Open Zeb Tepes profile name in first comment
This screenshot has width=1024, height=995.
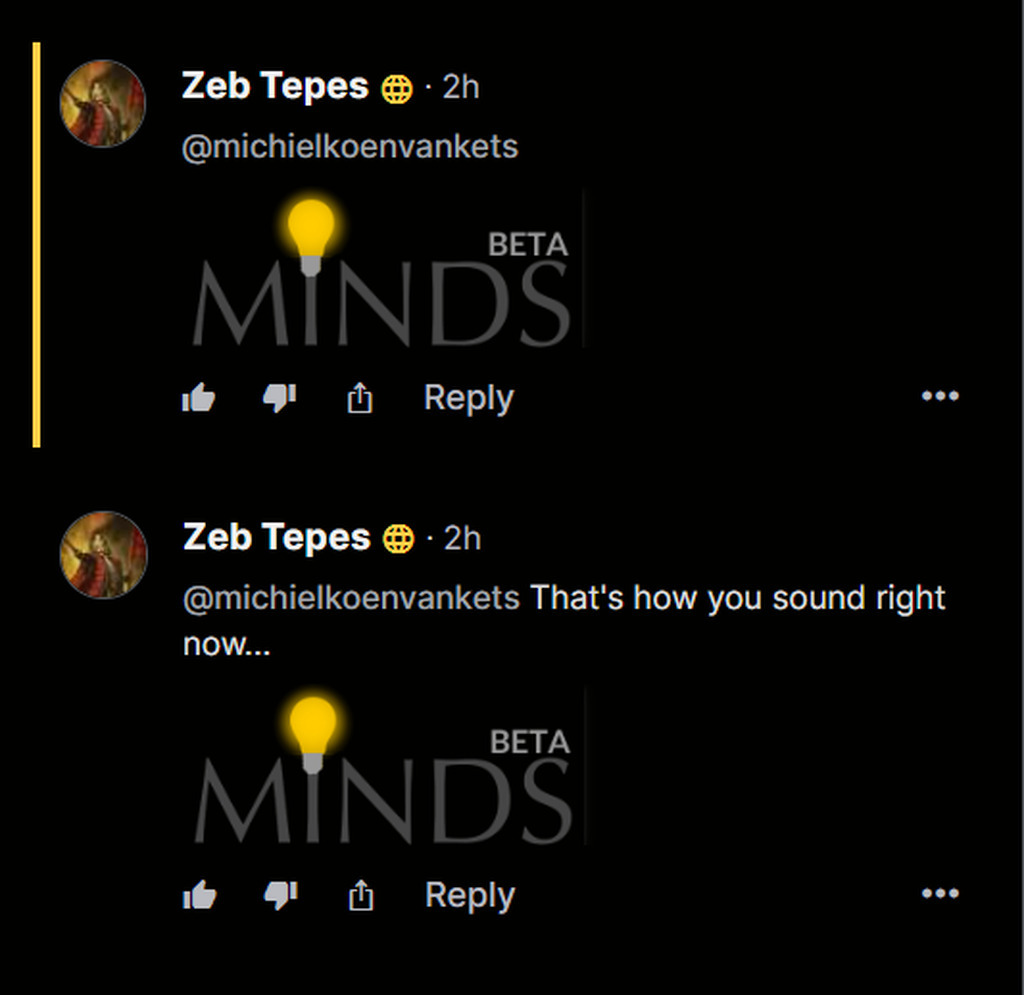click(275, 87)
